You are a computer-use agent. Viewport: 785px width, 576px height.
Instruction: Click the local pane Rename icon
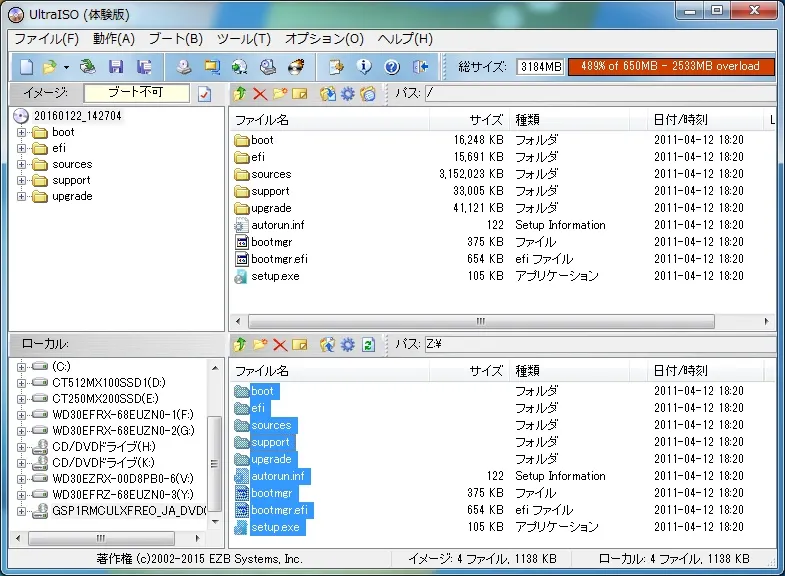tap(300, 344)
